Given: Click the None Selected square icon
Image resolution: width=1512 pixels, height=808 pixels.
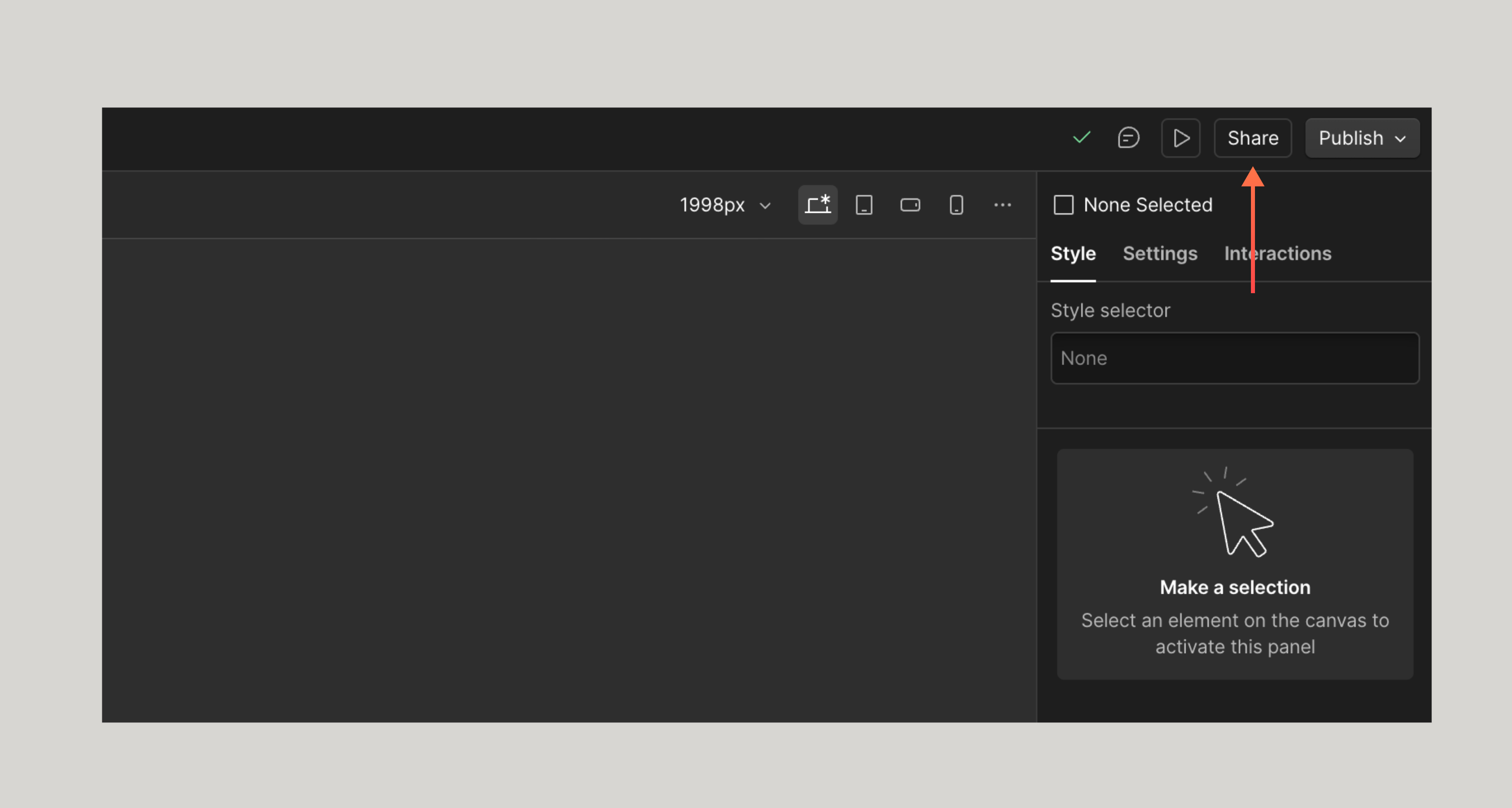Looking at the screenshot, I should click(x=1063, y=205).
